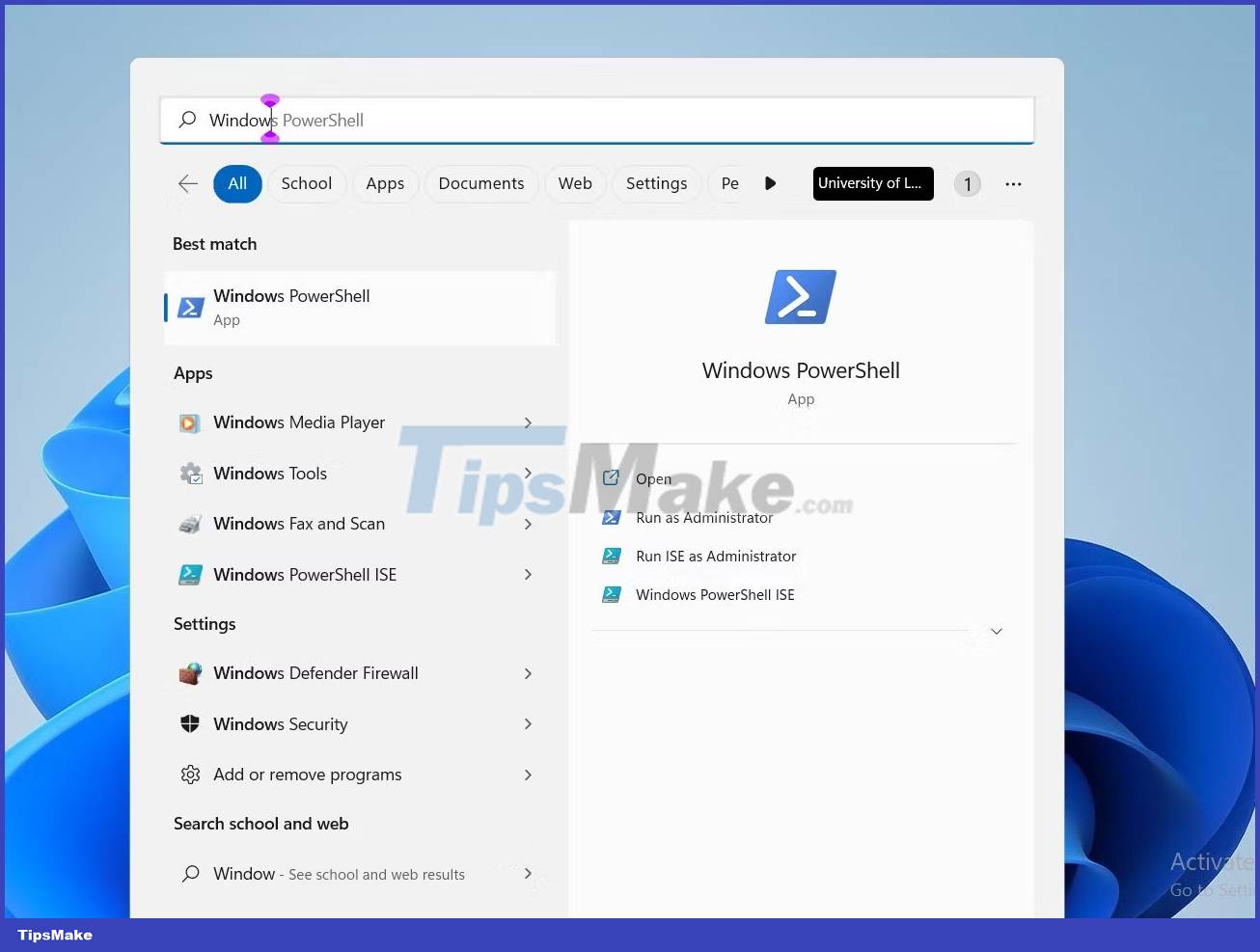Viewport: 1260px width, 952px height.
Task: Click the Windows Tools icon
Action: coord(190,473)
